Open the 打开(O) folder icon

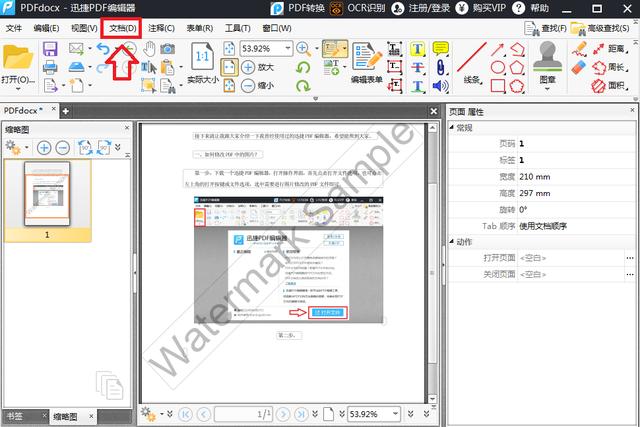[18, 57]
